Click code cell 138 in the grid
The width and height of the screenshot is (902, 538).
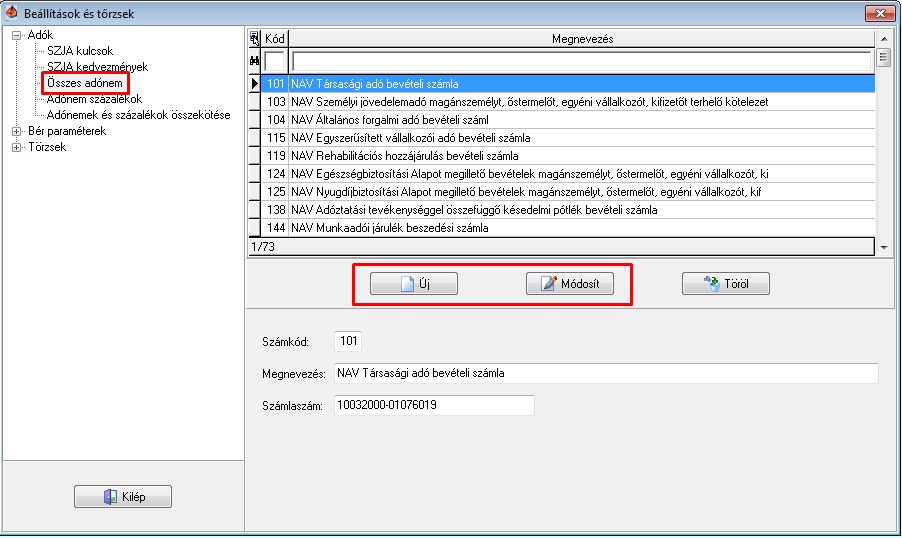point(275,210)
